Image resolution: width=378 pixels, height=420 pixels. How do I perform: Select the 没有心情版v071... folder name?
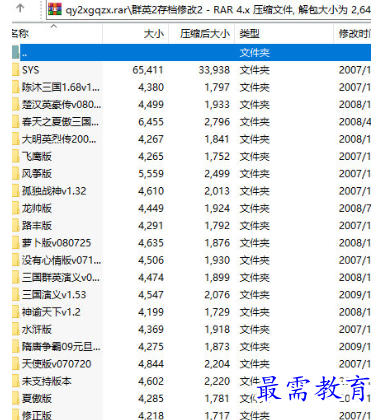(x=62, y=260)
